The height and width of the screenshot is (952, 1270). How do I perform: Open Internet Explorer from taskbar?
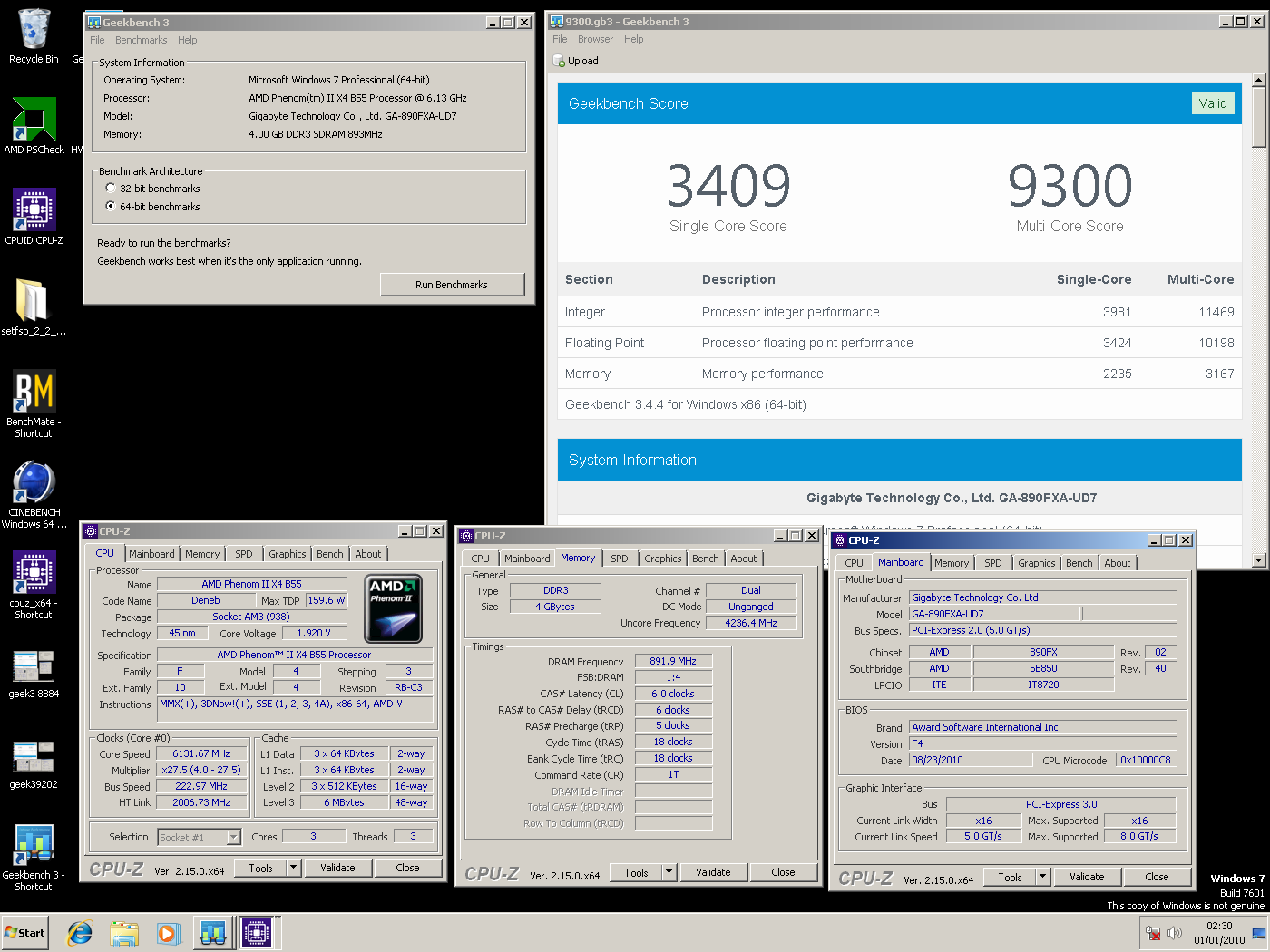pyautogui.click(x=81, y=933)
